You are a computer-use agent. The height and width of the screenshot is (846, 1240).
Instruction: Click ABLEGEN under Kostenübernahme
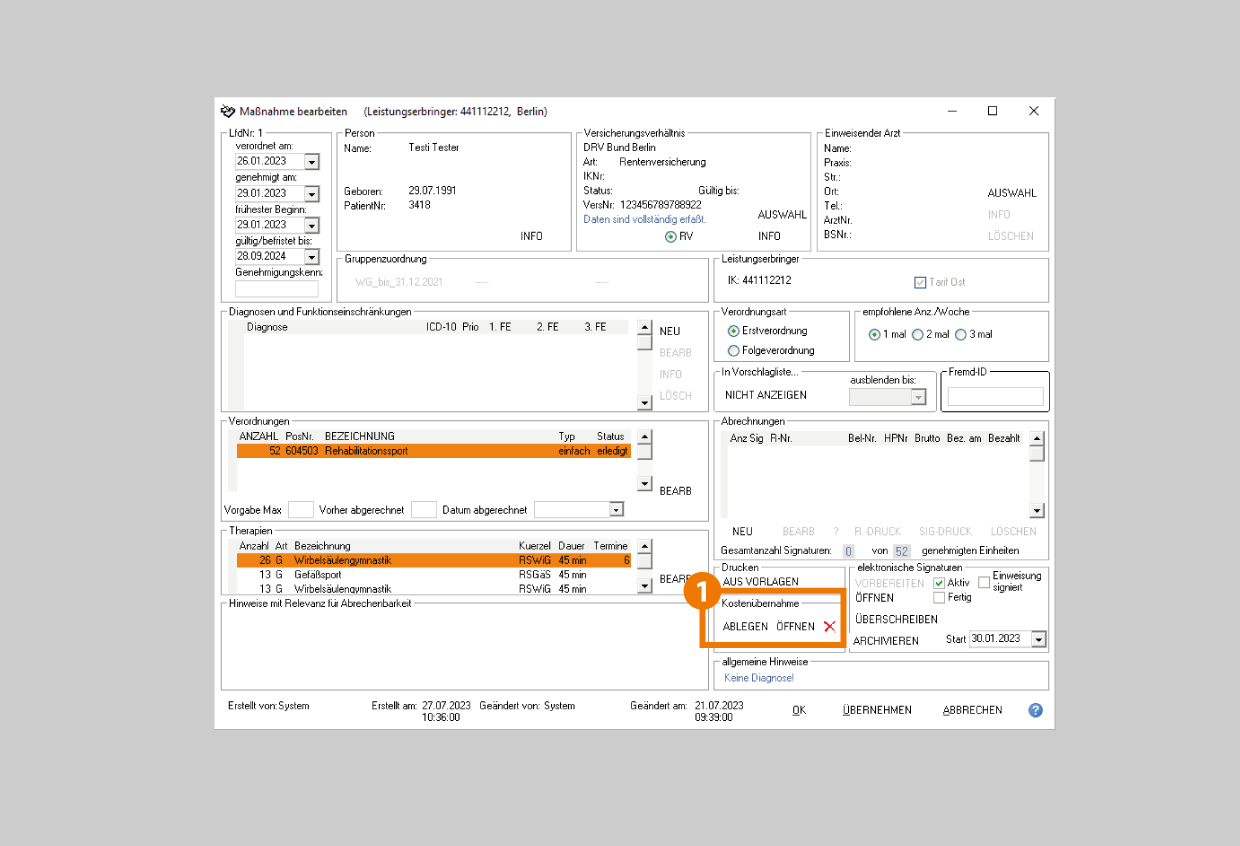click(745, 627)
